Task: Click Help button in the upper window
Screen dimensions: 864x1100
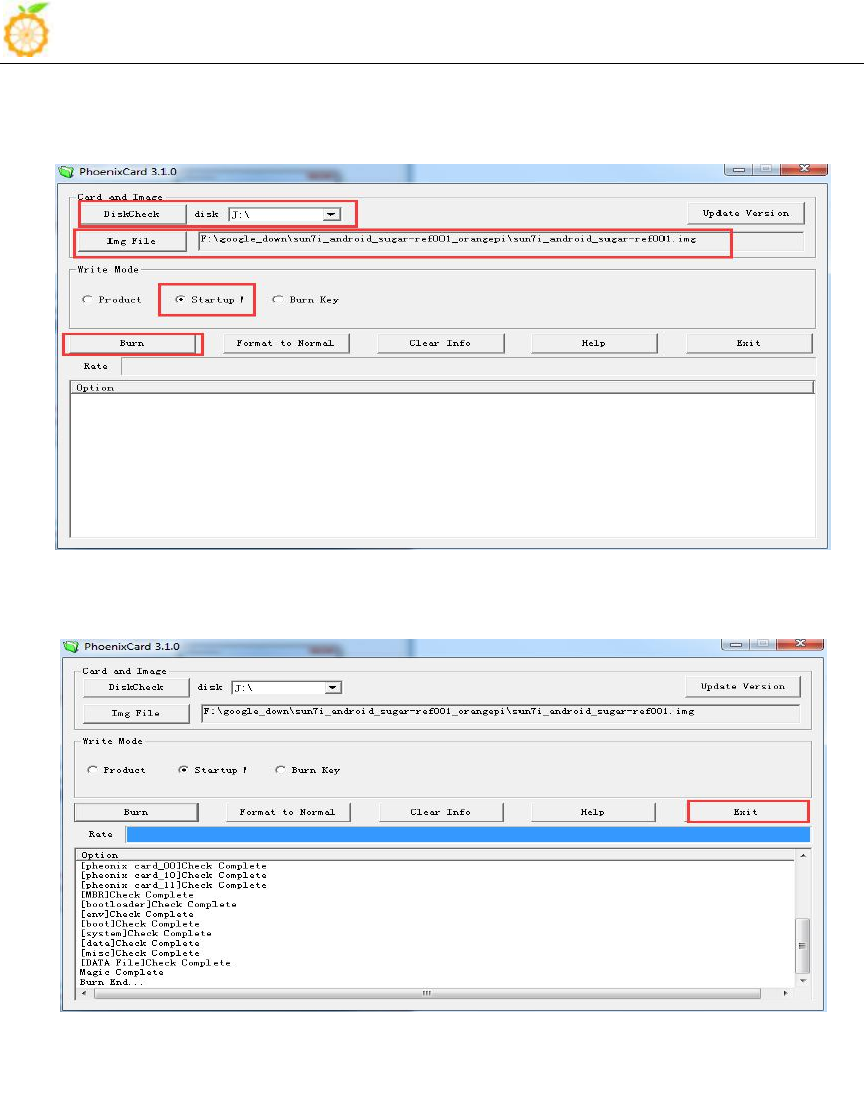Action: [593, 343]
